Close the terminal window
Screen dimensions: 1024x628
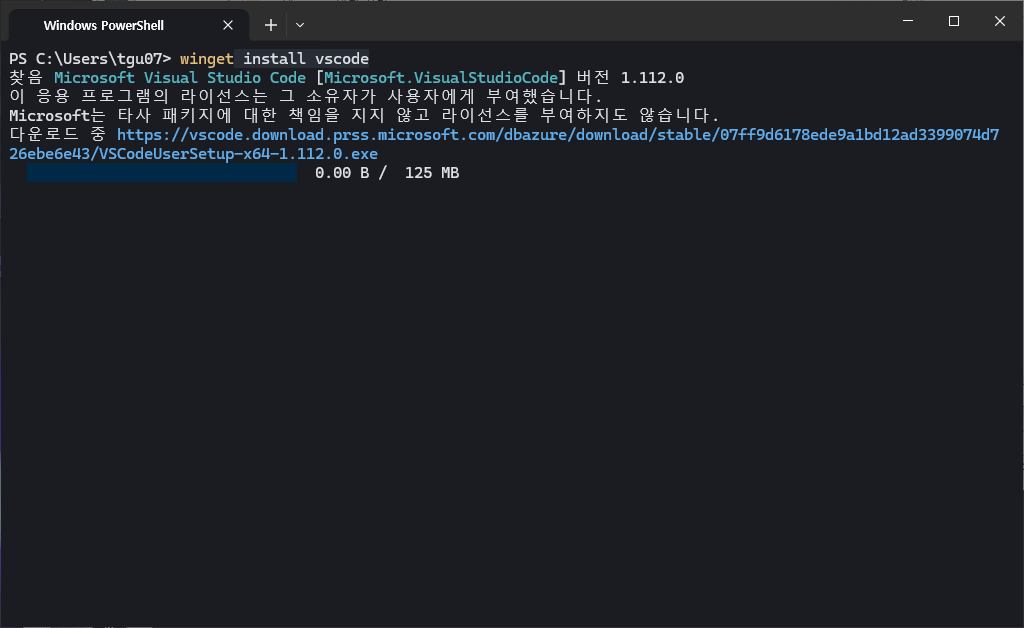pos(999,21)
